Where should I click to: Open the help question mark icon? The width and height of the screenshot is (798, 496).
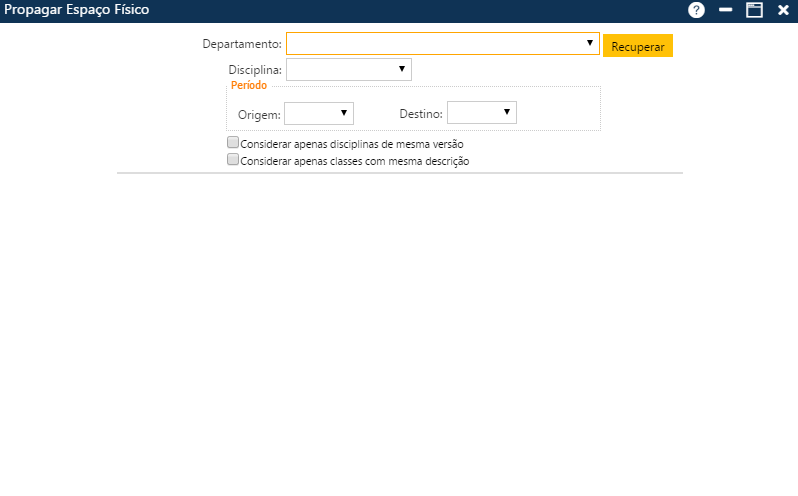click(697, 10)
